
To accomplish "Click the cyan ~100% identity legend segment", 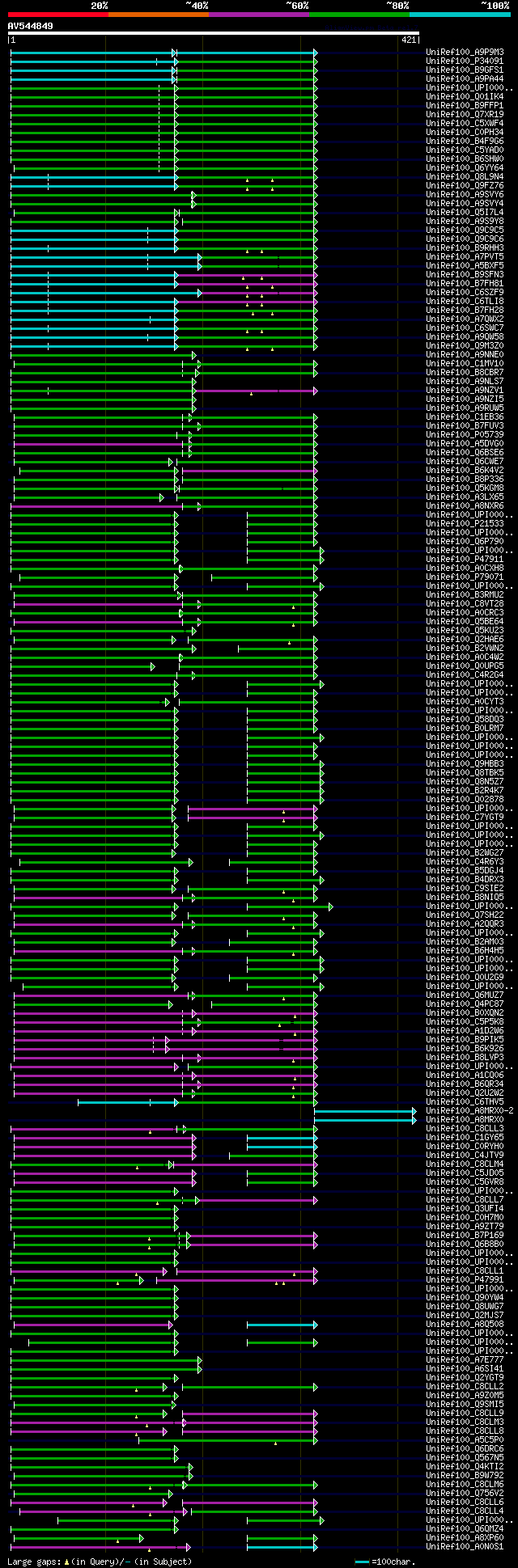I will 460,15.
